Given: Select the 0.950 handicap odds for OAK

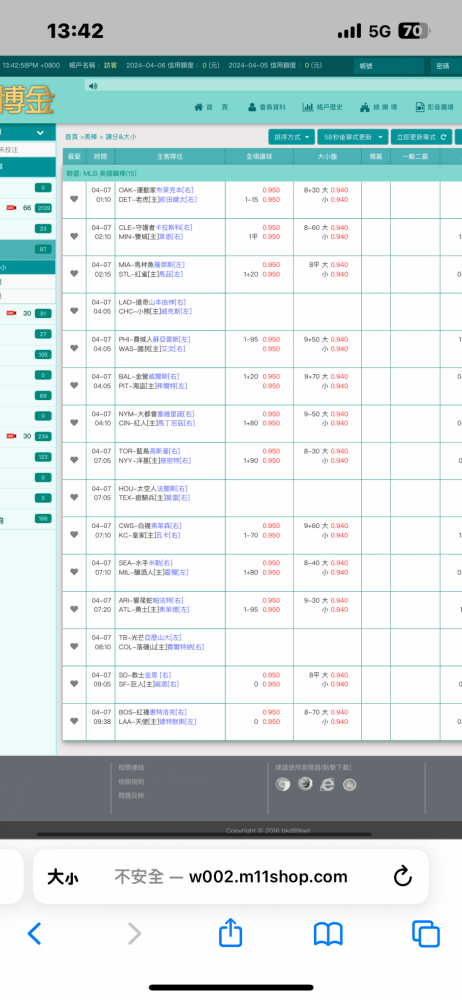Looking at the screenshot, I should pos(271,190).
